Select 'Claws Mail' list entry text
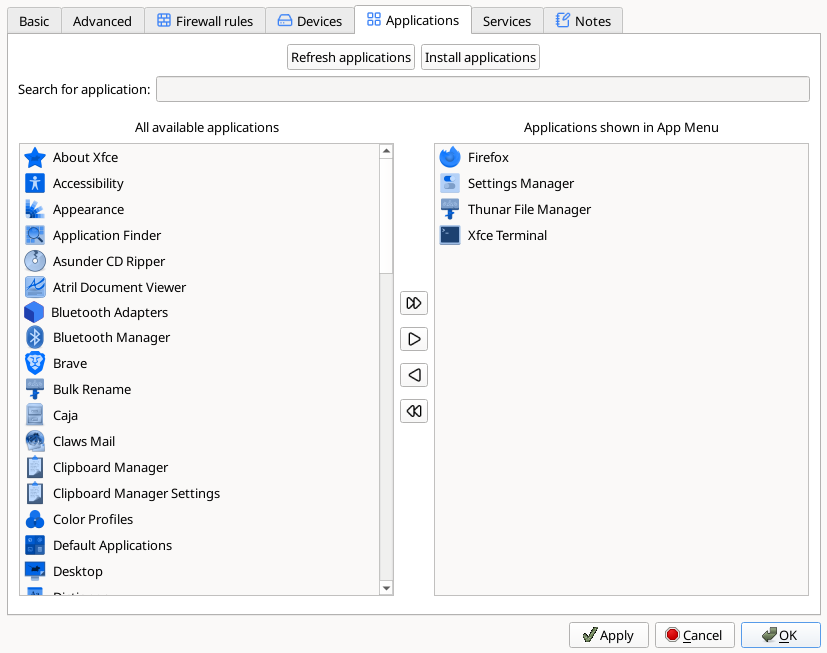 (84, 441)
